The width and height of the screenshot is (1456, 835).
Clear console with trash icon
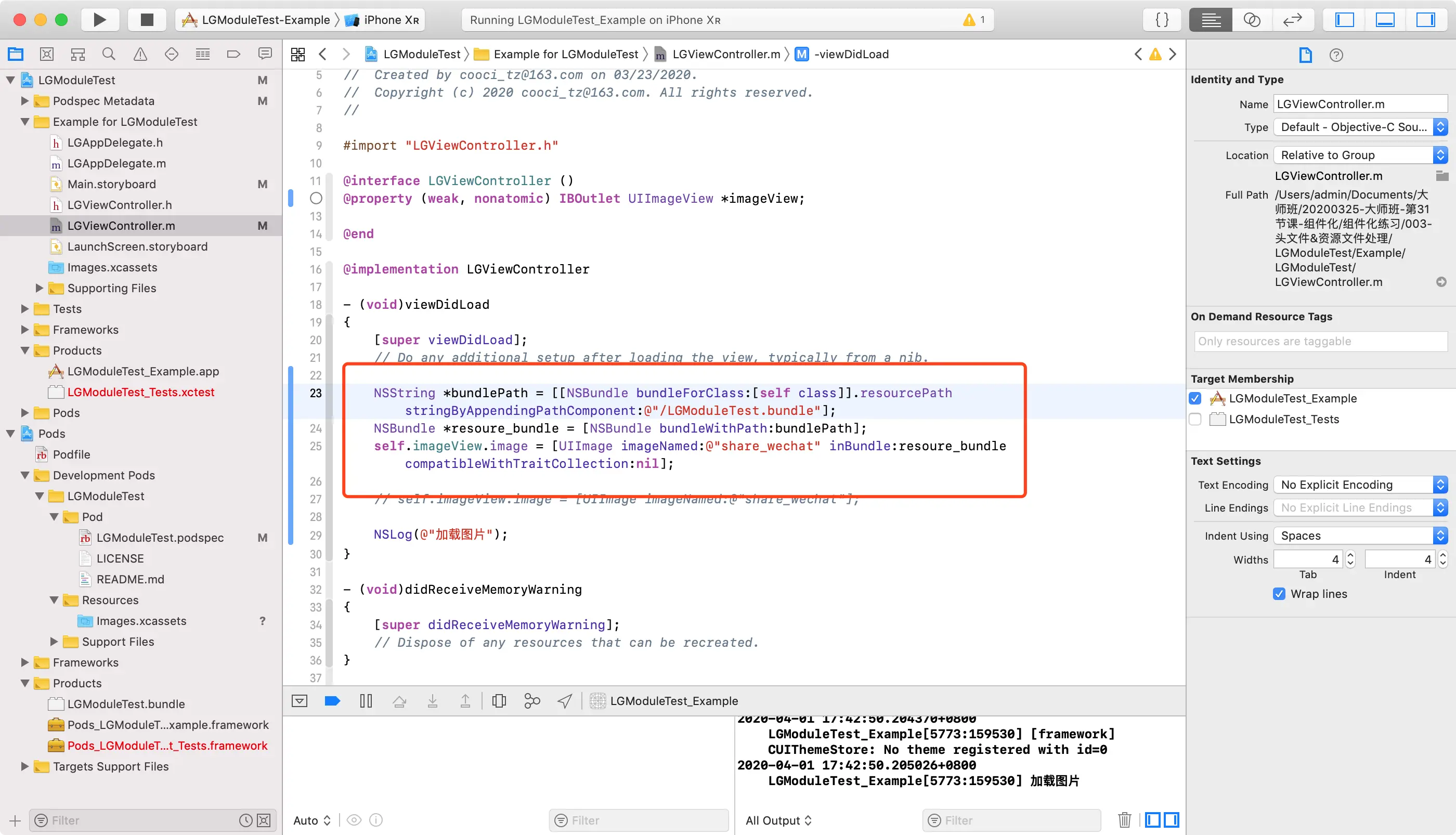point(1124,820)
